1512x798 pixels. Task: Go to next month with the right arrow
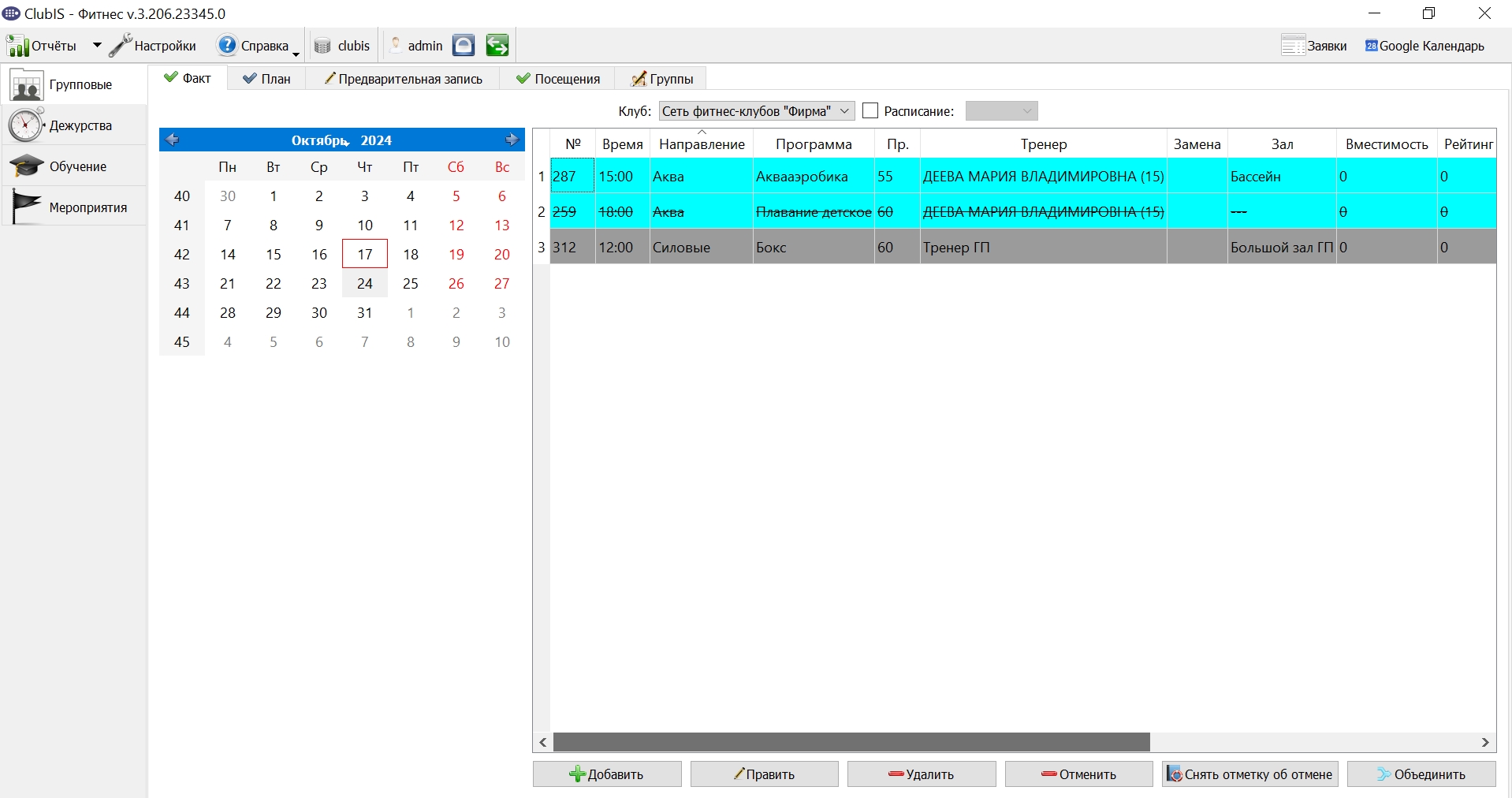512,140
